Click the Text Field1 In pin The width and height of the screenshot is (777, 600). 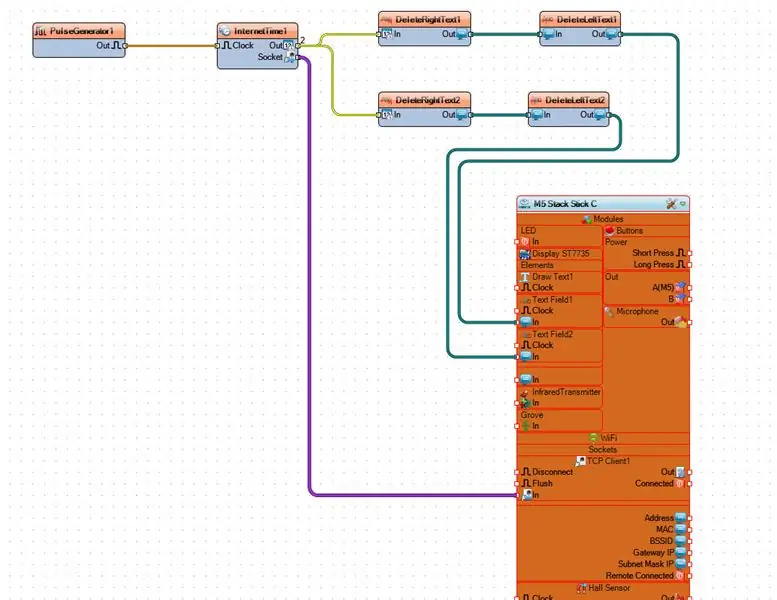(516, 322)
